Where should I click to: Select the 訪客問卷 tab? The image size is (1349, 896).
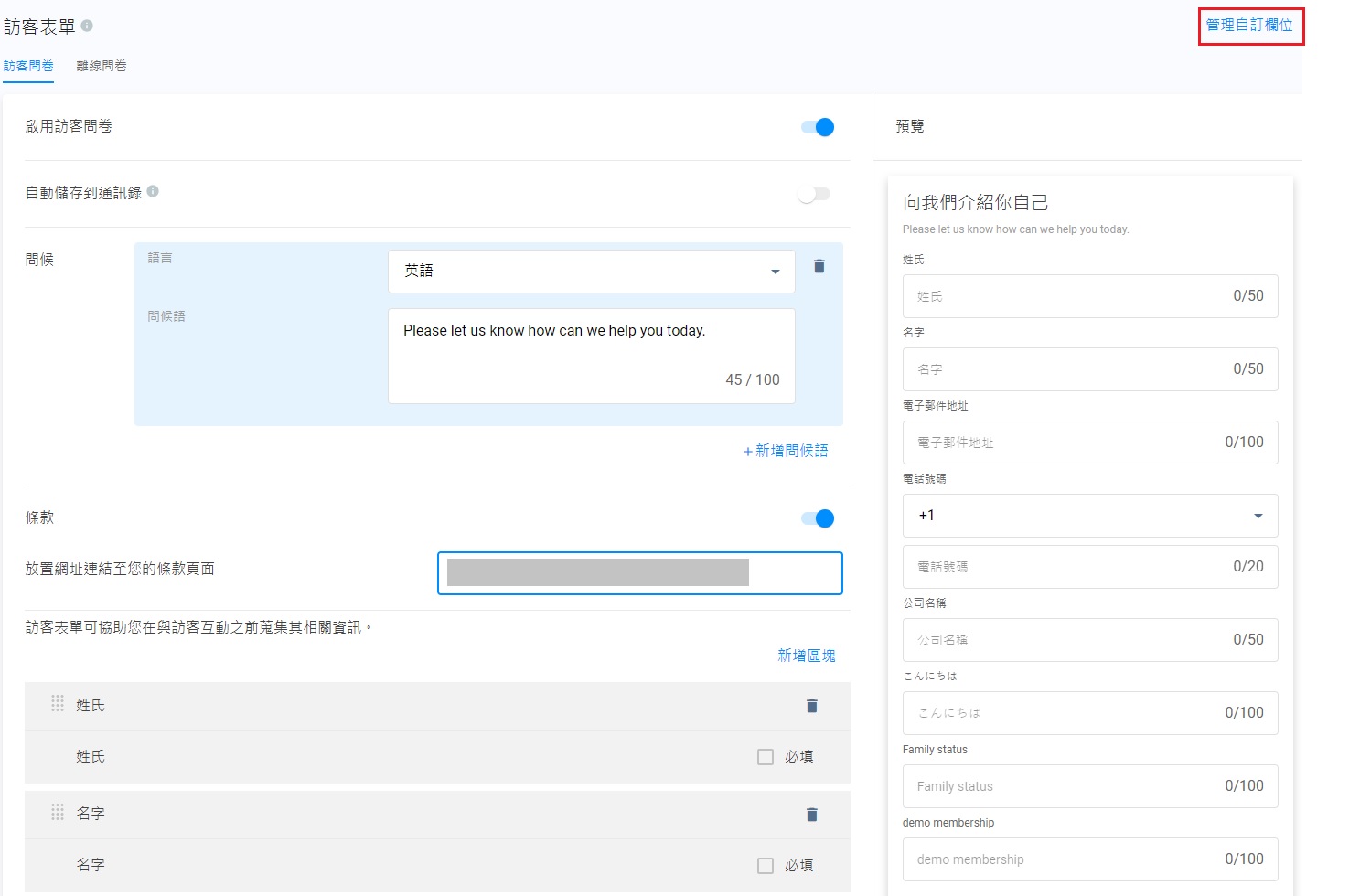tap(28, 66)
